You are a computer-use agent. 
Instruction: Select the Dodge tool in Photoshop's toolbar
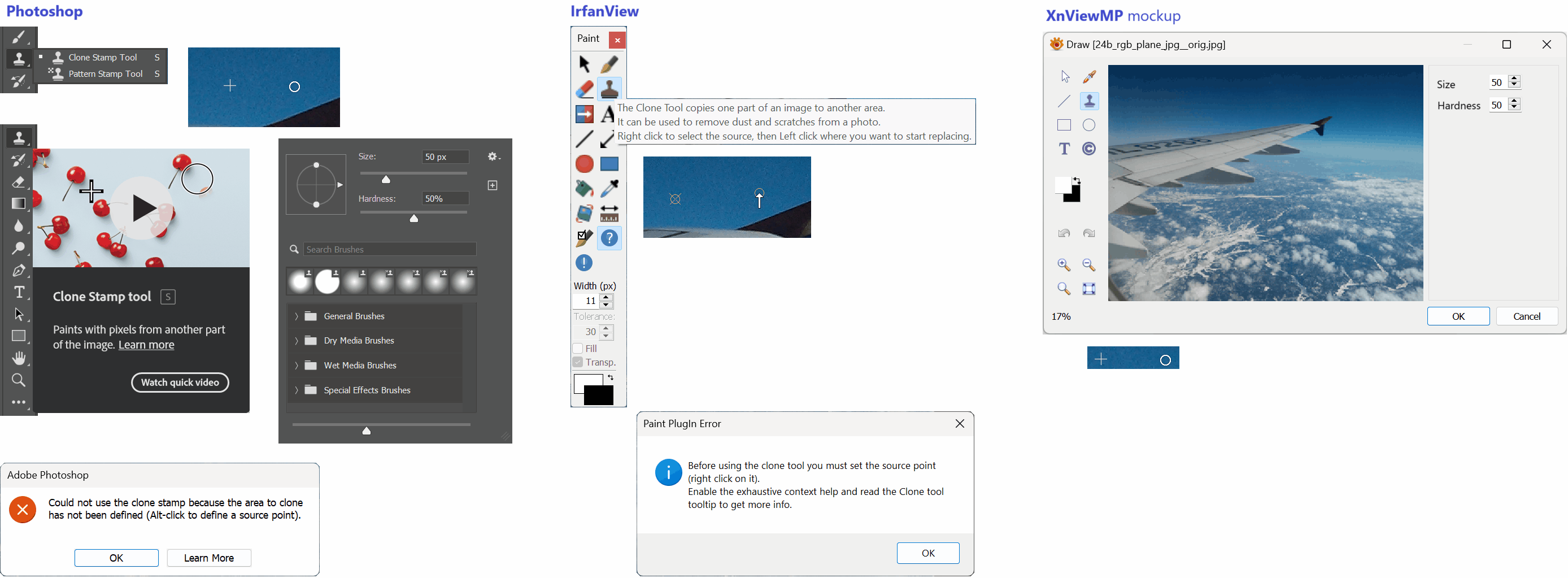point(19,248)
